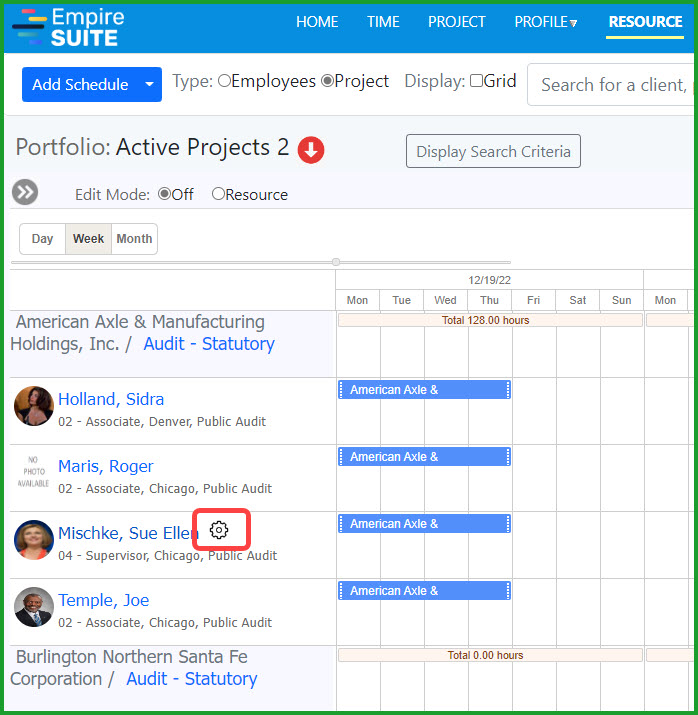The image size is (698, 715).
Task: Click the 12/19/22 week header
Action: (489, 280)
